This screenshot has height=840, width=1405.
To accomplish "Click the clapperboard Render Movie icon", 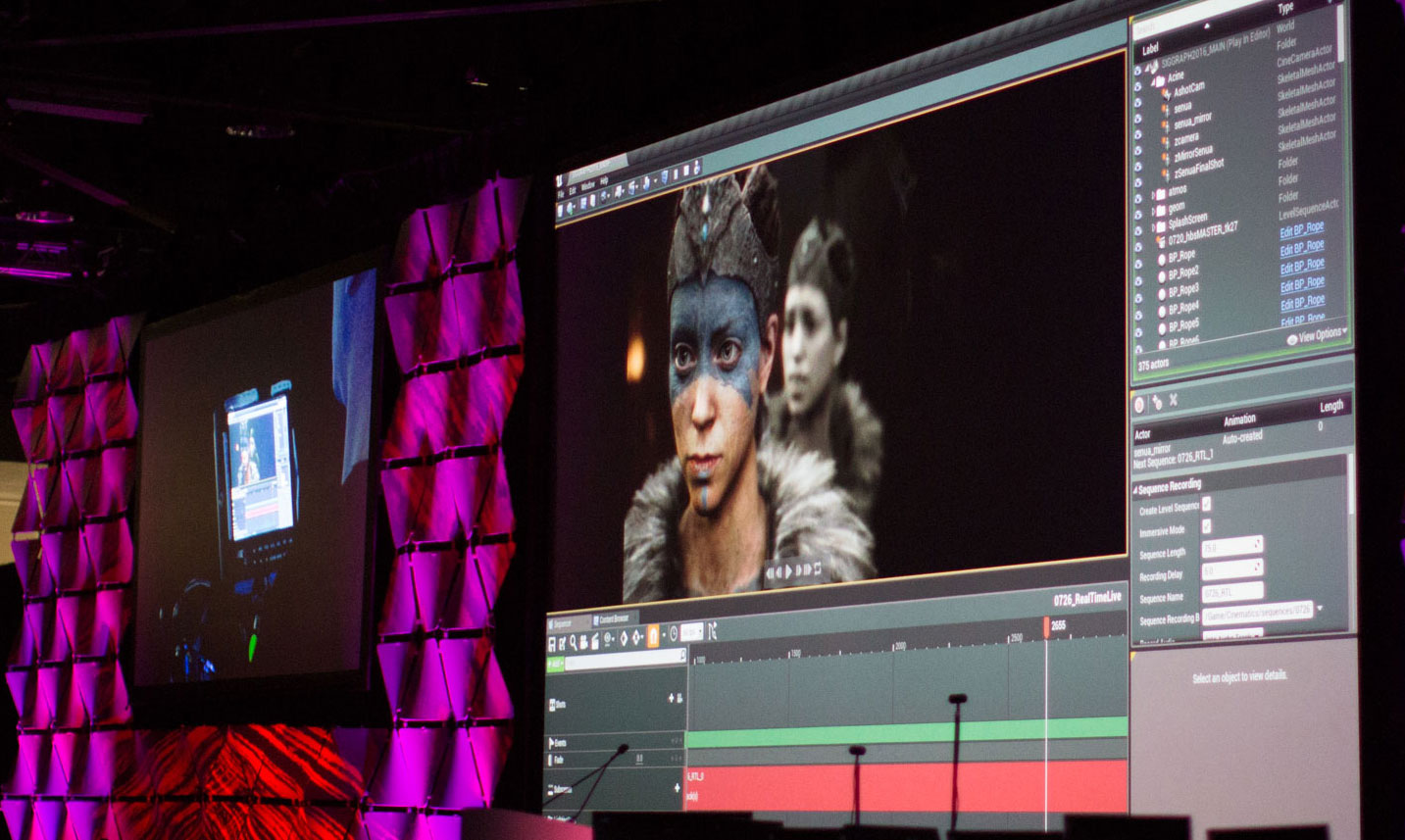I will 595,642.
